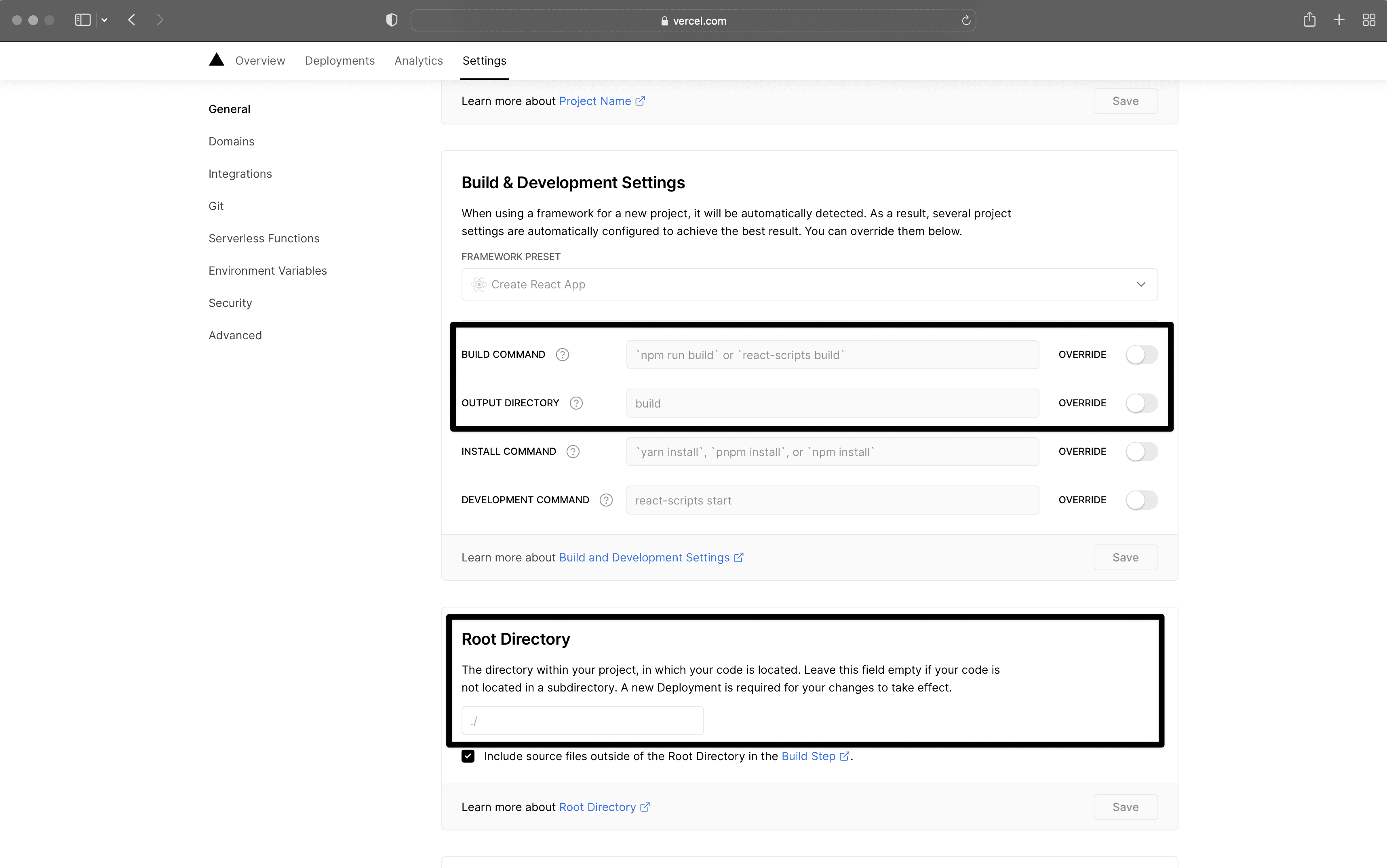
Task: Select the Settings tab
Action: (x=484, y=60)
